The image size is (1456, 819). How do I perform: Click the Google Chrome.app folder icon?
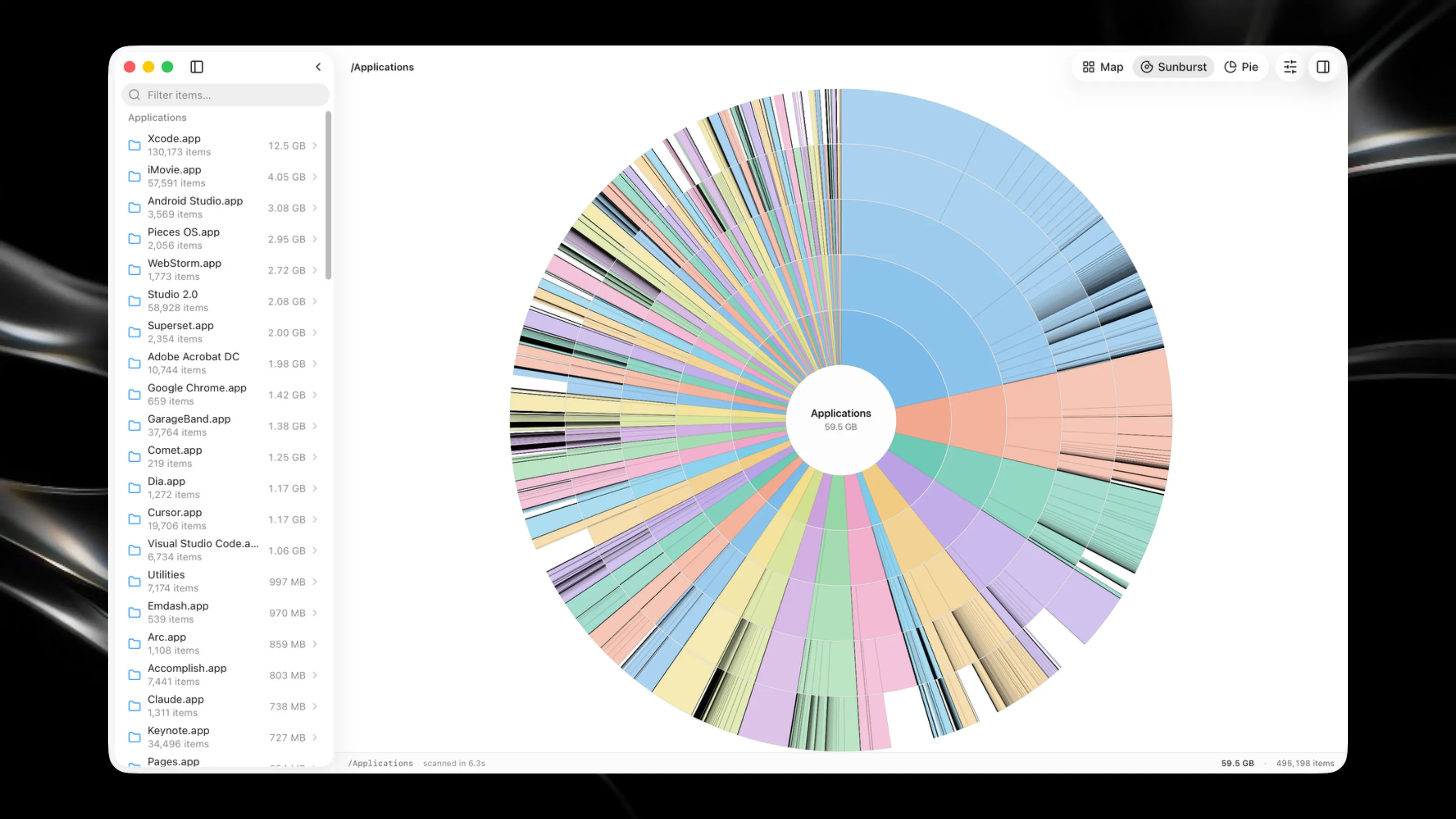pyautogui.click(x=135, y=394)
